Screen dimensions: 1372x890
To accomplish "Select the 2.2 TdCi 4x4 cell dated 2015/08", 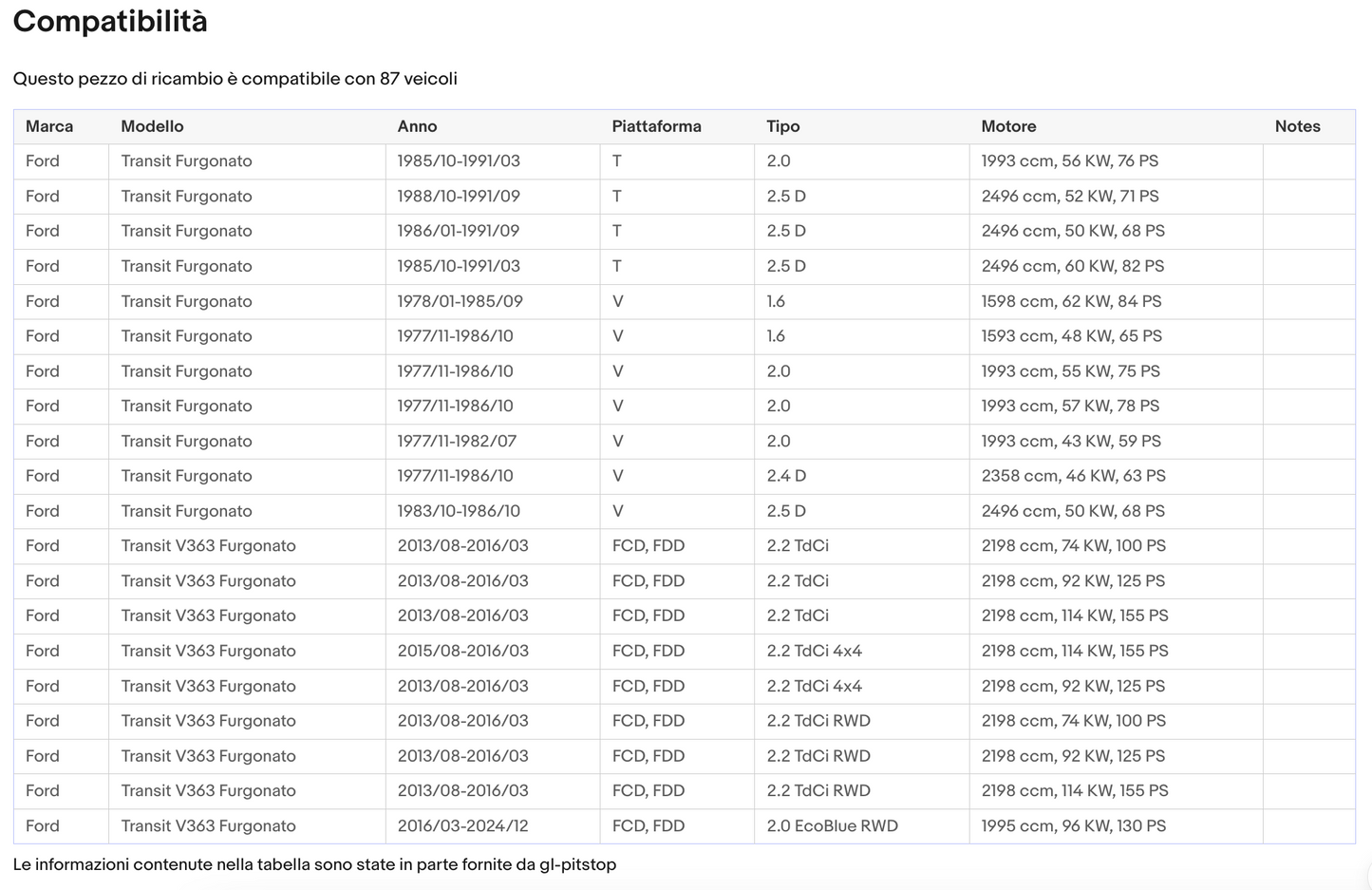I will coord(861,651).
